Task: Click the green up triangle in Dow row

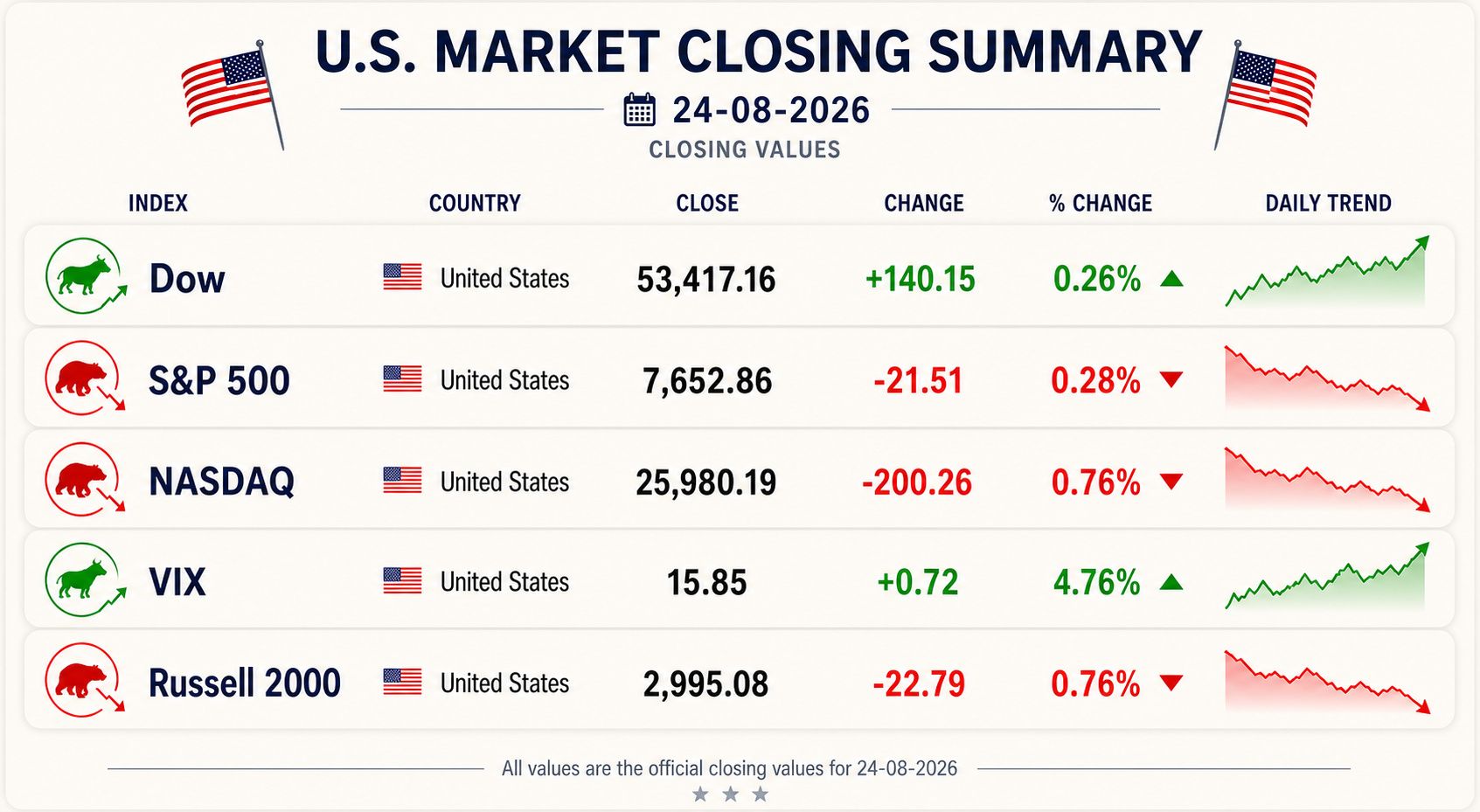Action: pos(1171,279)
